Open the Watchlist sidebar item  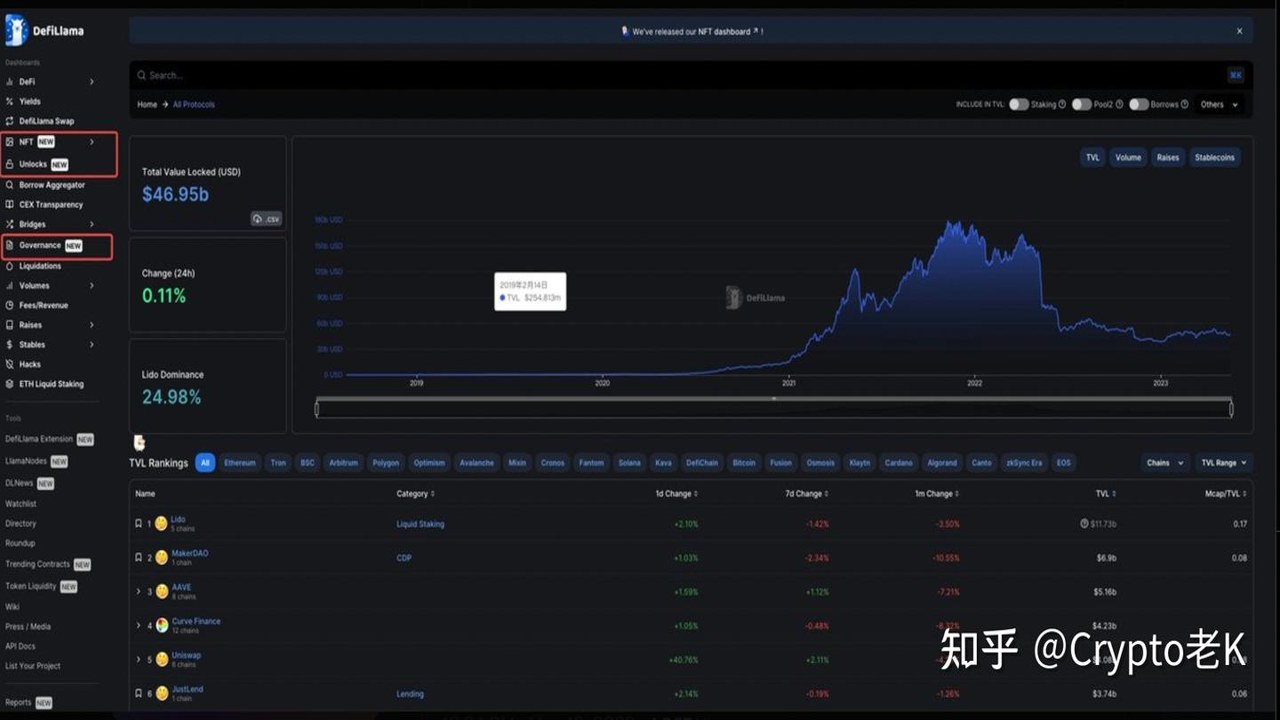click(x=21, y=503)
